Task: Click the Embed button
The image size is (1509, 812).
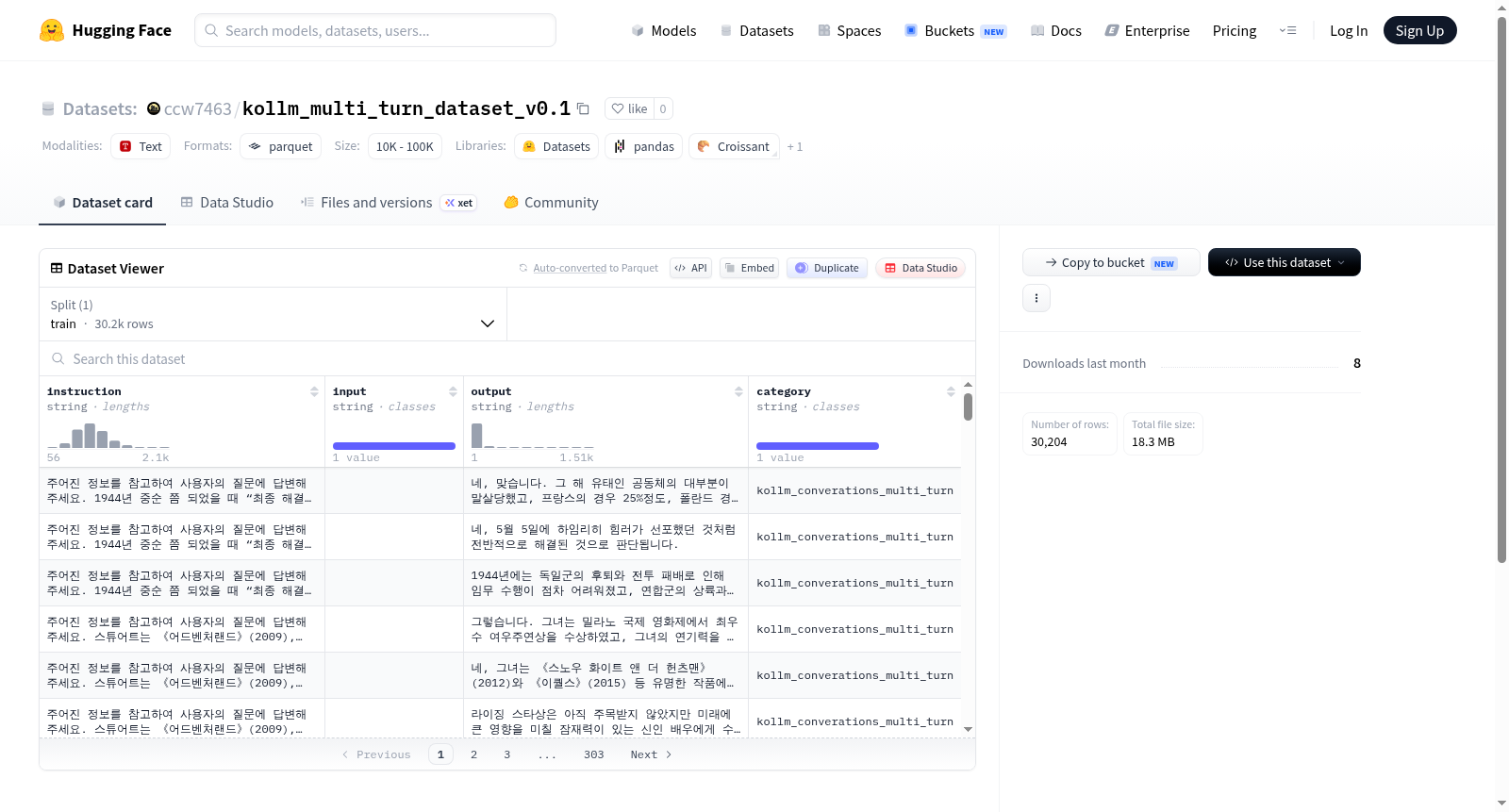Action: click(x=749, y=268)
